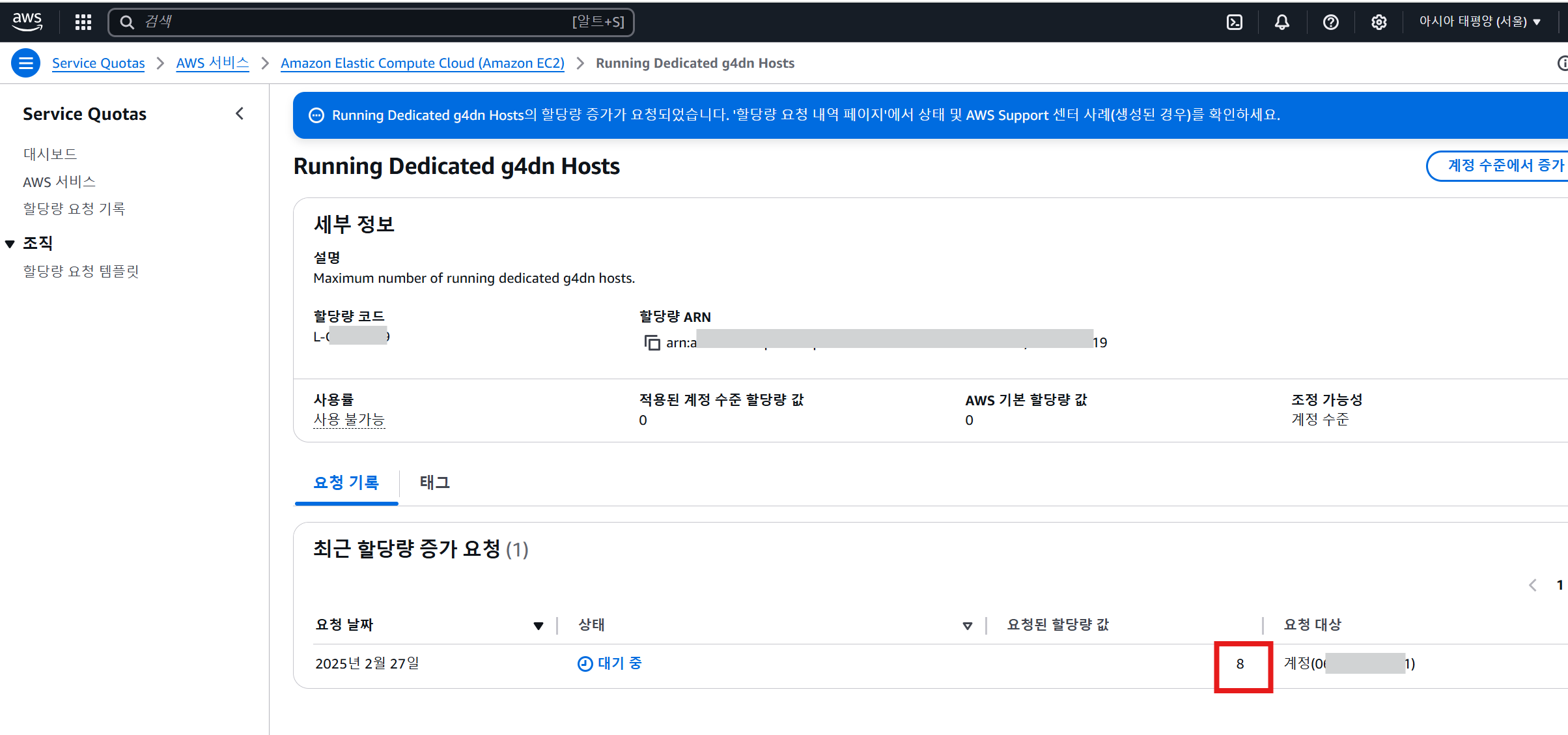This screenshot has width=1568, height=735.
Task: Open the notifications bell icon
Action: 1281,22
